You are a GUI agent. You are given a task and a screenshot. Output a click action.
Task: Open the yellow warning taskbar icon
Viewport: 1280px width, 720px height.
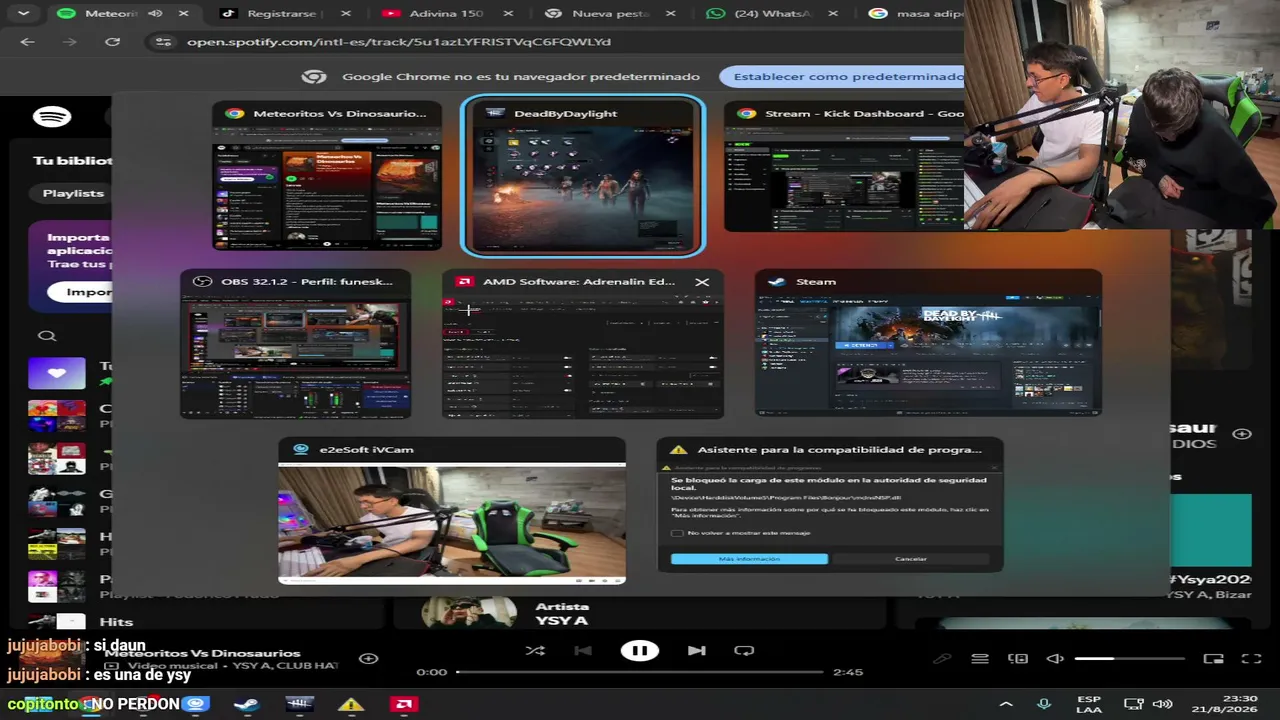pos(351,704)
